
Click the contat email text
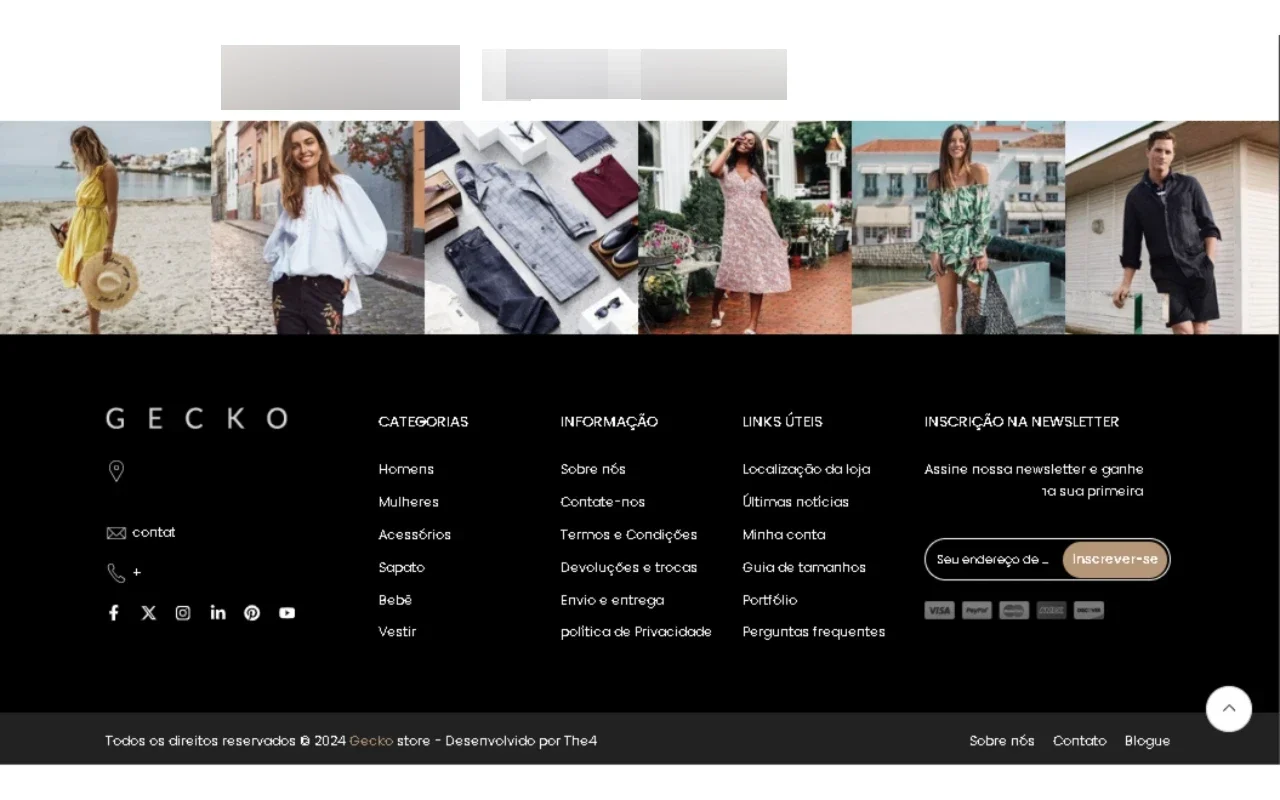click(x=154, y=533)
